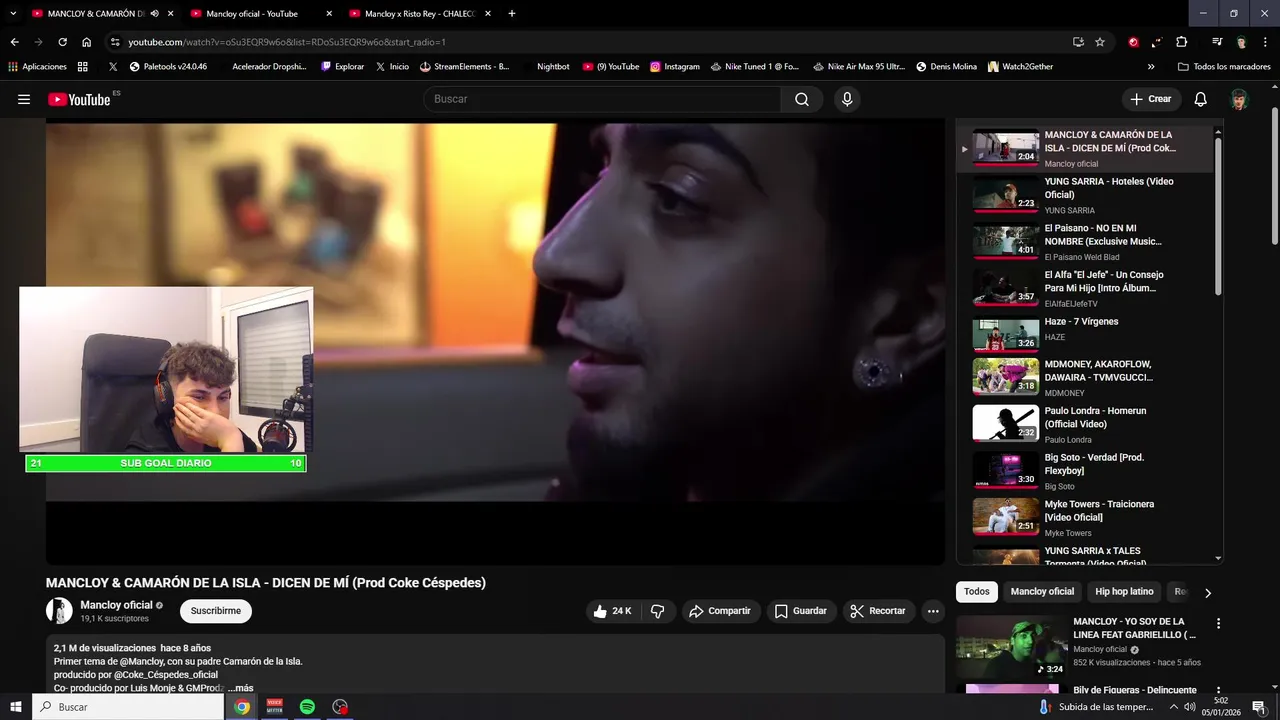Open Chrome from the taskbar
This screenshot has height=720, width=1280.
click(242, 707)
